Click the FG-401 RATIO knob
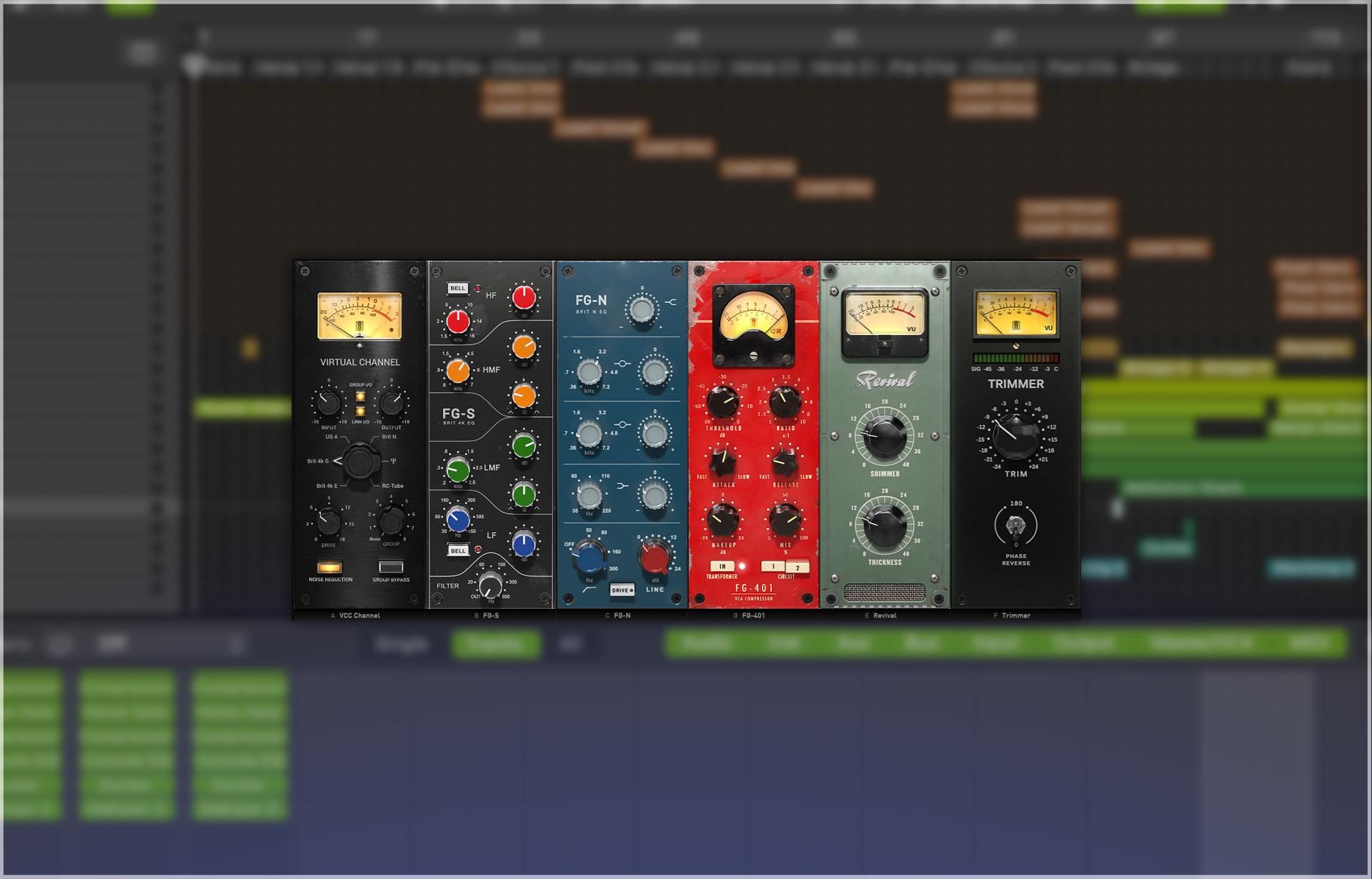 coord(785,403)
